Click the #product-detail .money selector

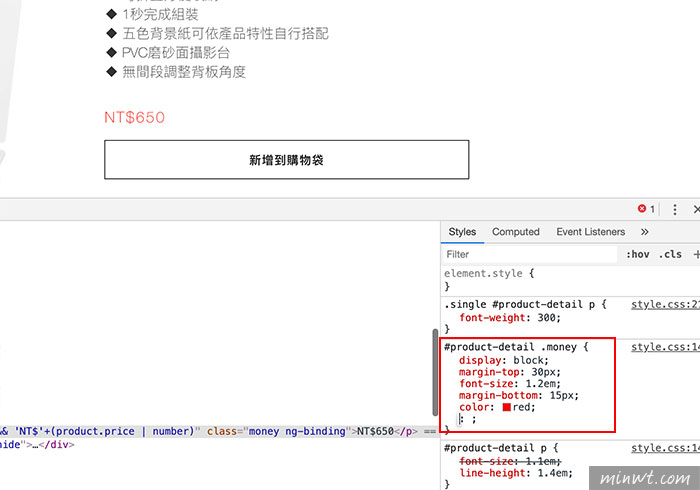coord(510,347)
